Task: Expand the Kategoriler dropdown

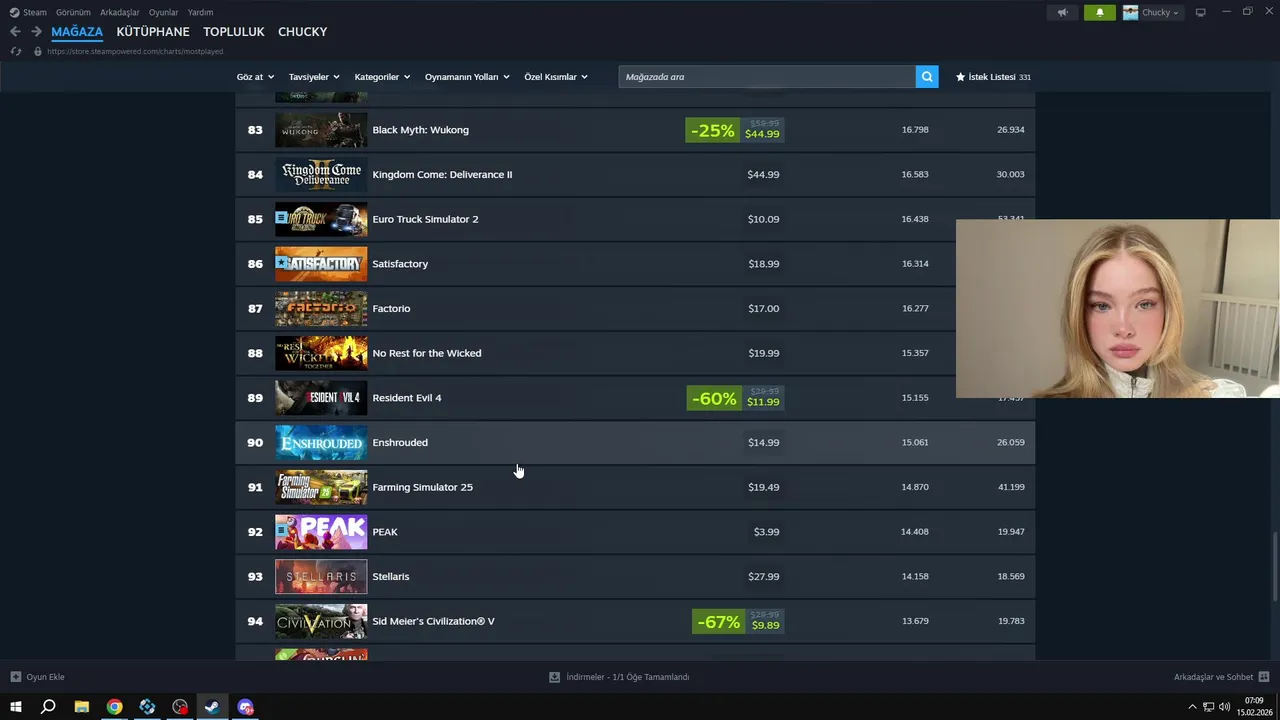Action: tap(382, 77)
